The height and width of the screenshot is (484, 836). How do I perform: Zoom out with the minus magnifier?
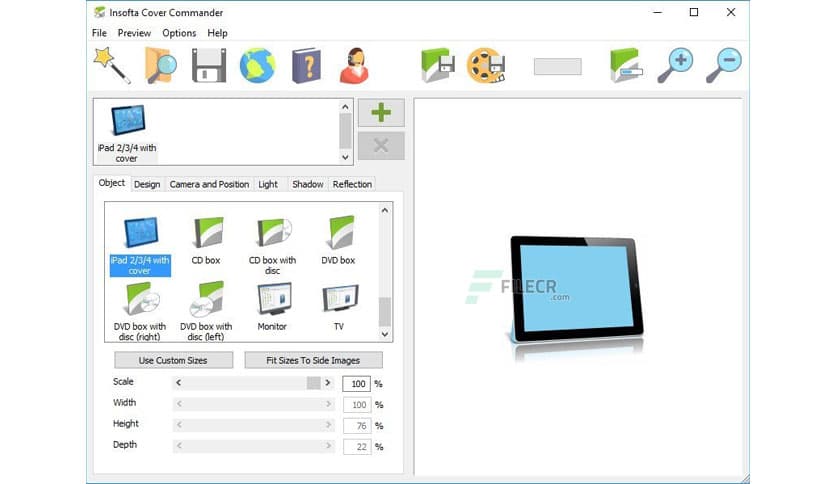724,66
